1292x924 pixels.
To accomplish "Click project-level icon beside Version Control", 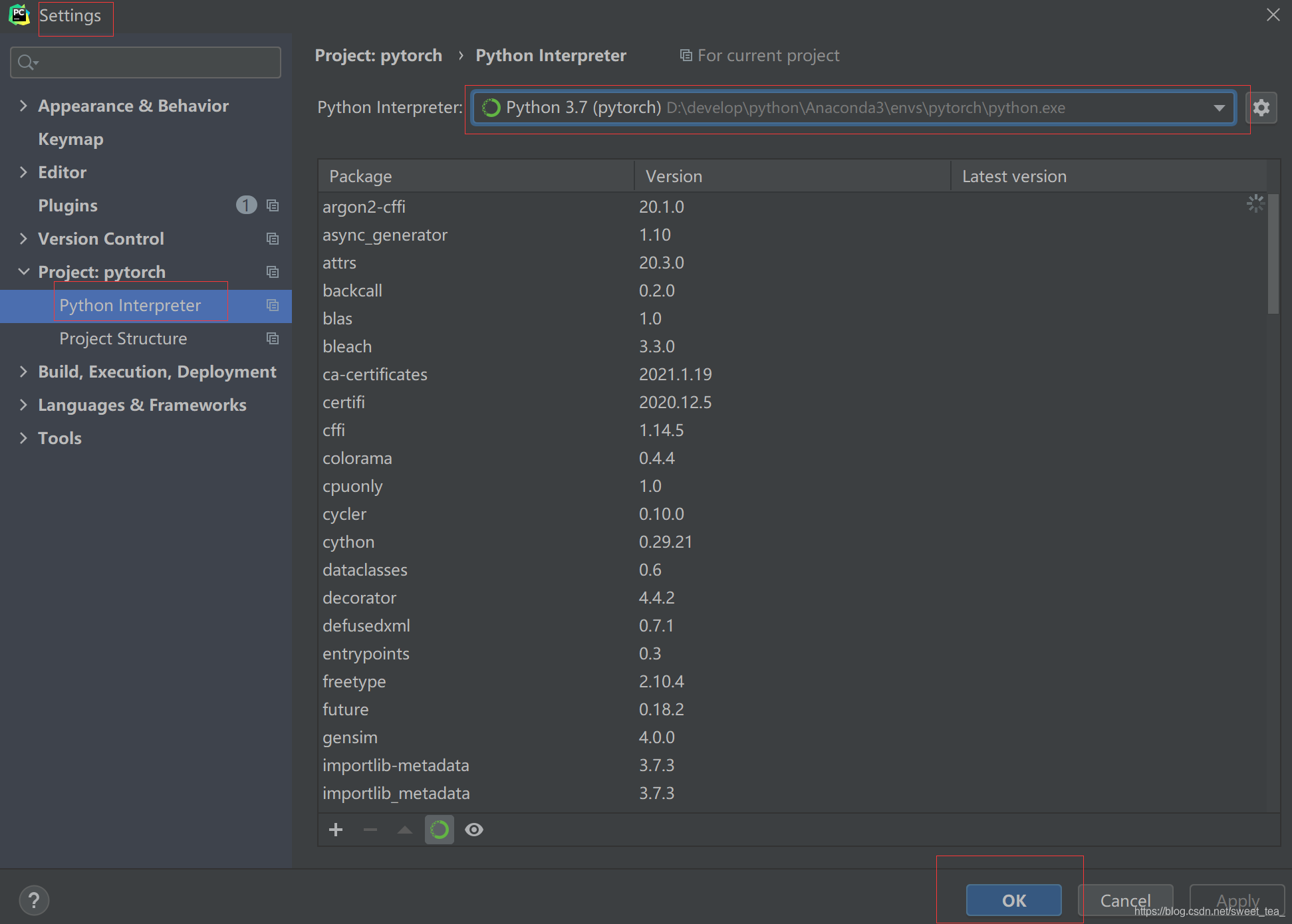I will click(273, 239).
